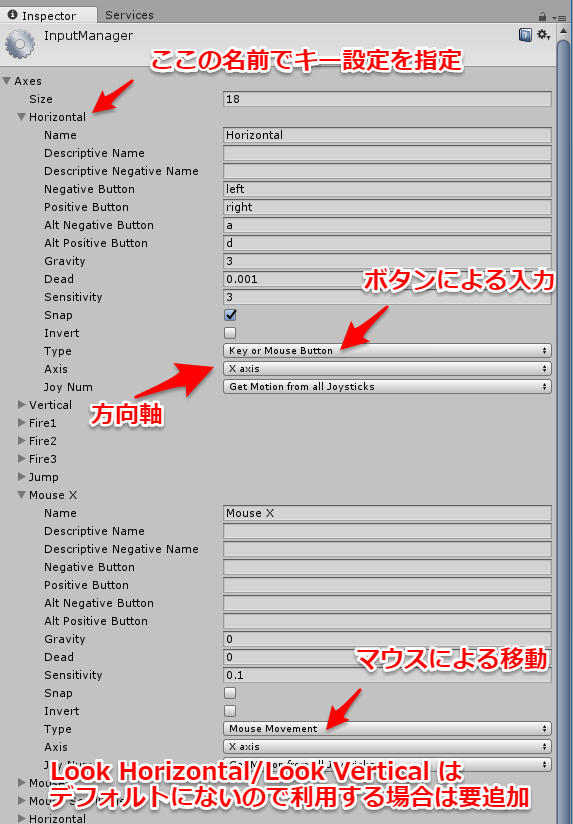Expand the Vertical axis foldout
The width and height of the screenshot is (573, 824).
pos(22,405)
